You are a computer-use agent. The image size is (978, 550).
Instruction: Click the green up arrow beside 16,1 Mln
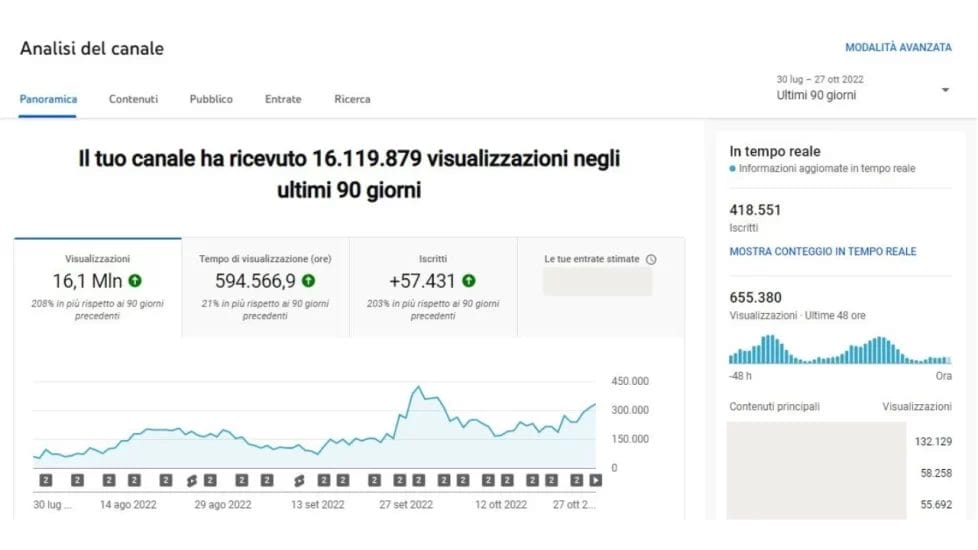(135, 281)
